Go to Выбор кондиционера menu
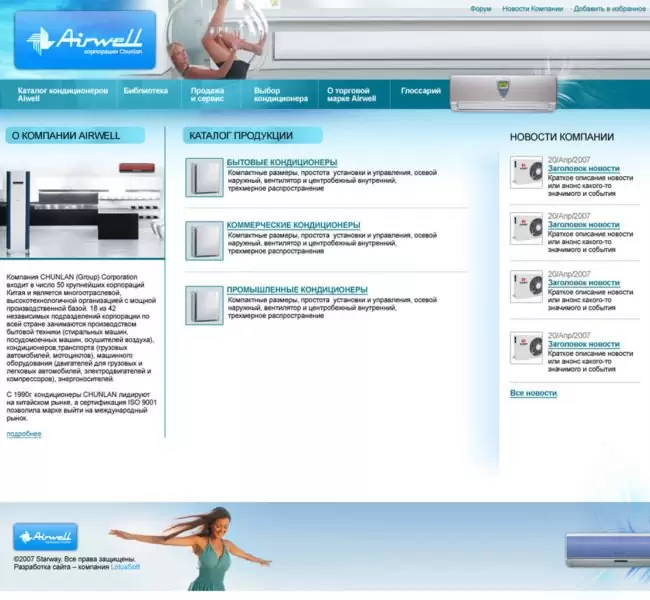Viewport: 650px width, 600px height. point(281,95)
